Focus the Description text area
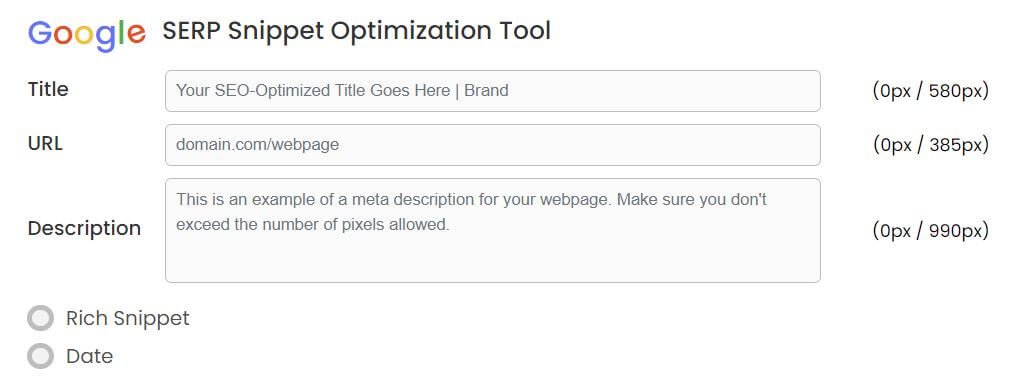This screenshot has height=383, width=1020. point(492,230)
